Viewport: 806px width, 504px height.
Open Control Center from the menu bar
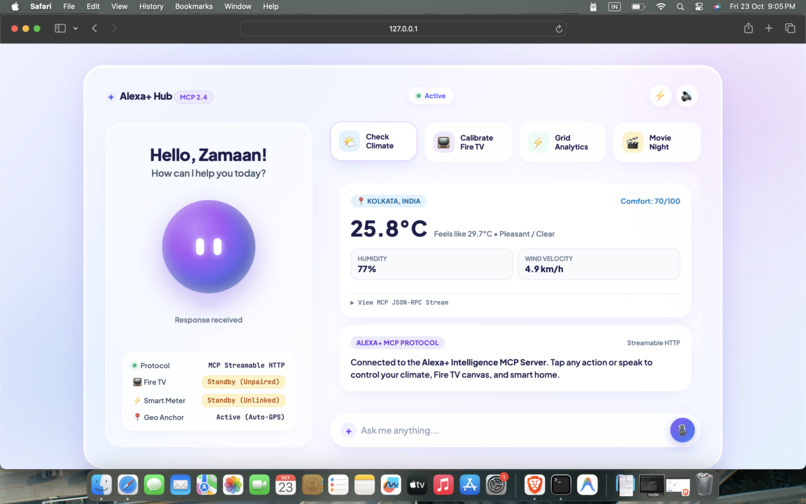click(x=699, y=7)
